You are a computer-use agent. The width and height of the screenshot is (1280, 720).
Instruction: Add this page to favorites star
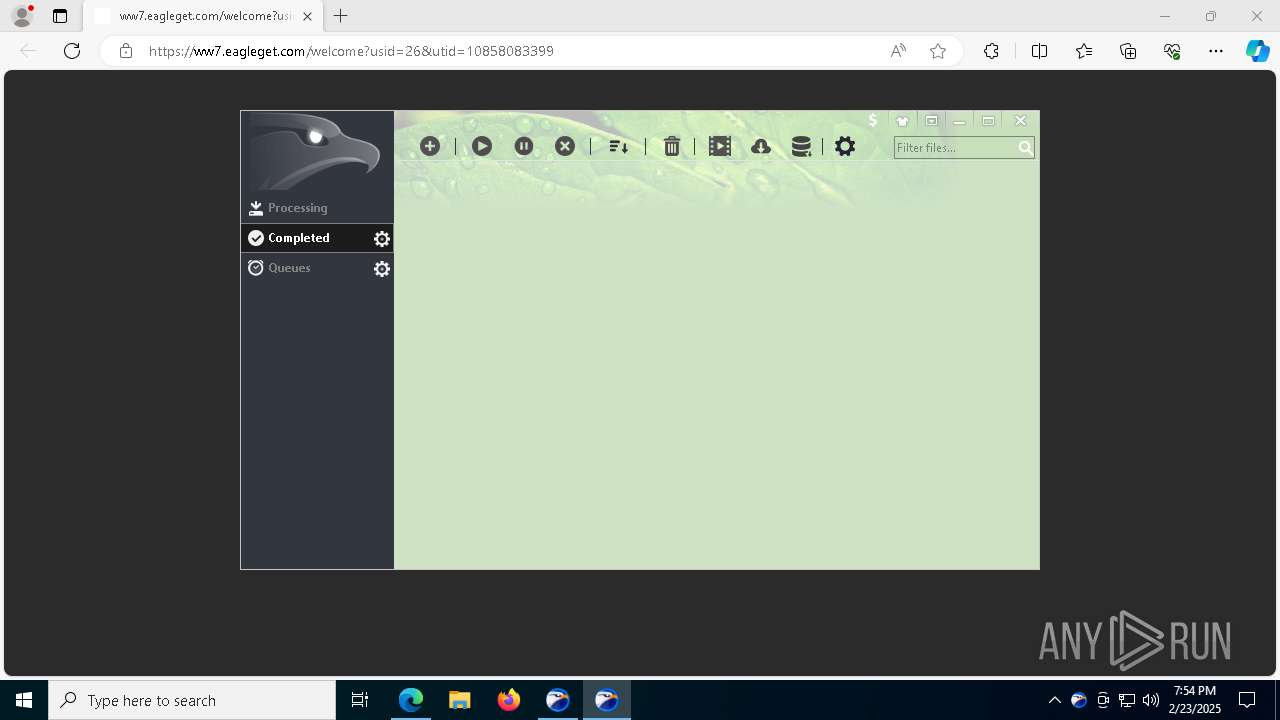click(938, 51)
